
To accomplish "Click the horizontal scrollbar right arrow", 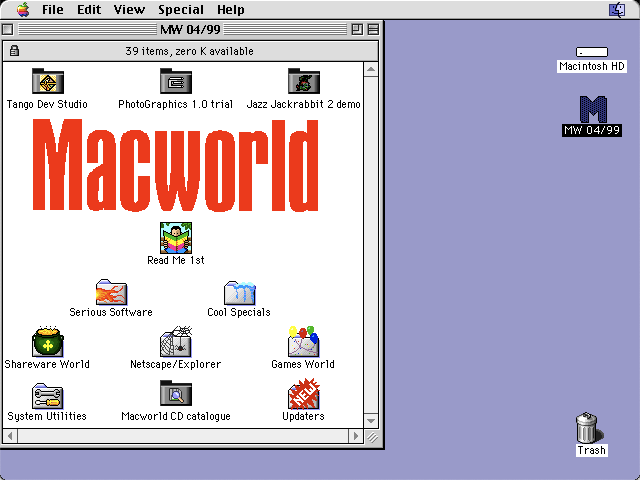I will [x=356, y=436].
